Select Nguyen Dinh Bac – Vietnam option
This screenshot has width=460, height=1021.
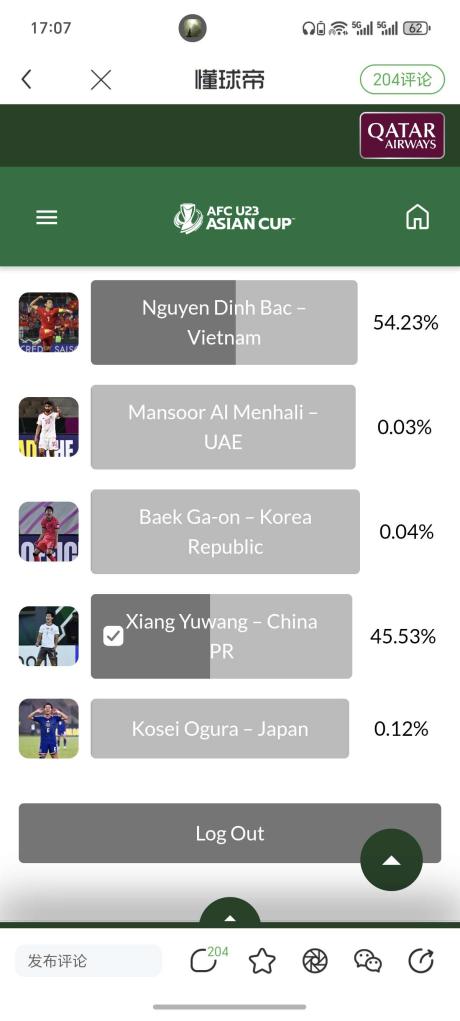(224, 322)
